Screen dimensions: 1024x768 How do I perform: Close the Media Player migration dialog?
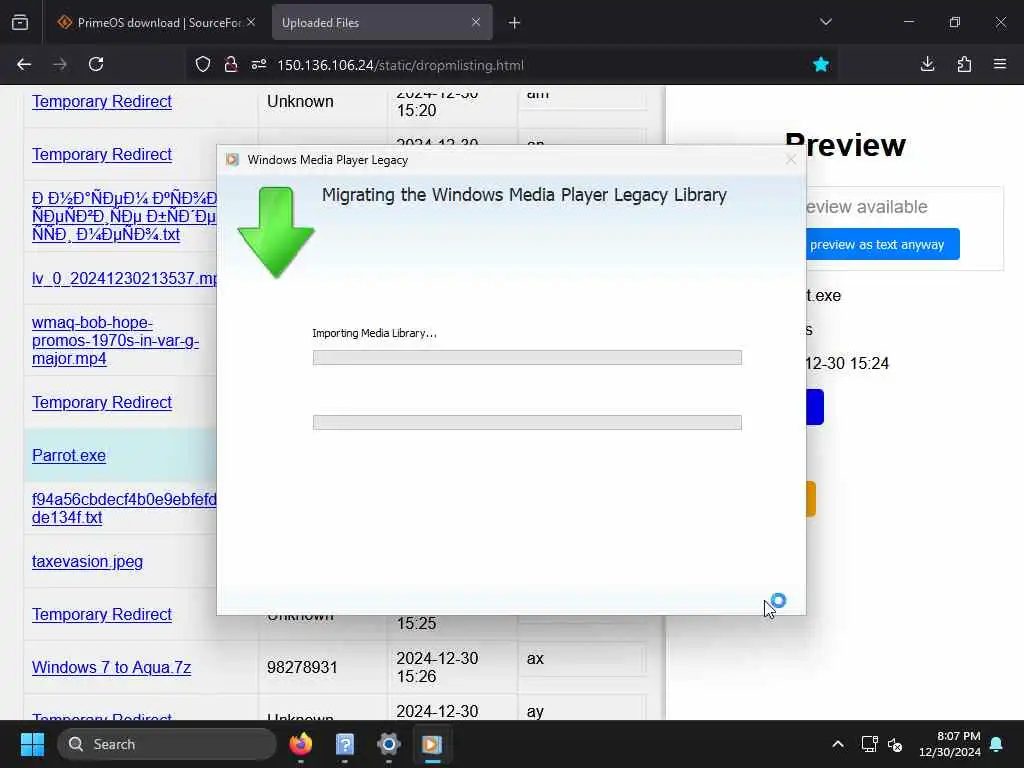point(791,160)
